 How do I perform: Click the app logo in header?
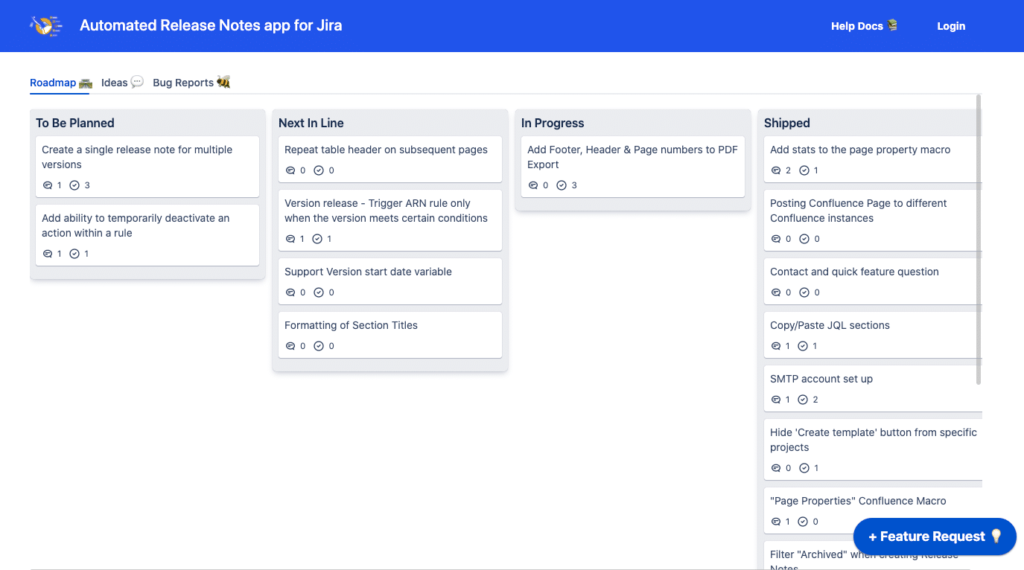[x=46, y=25]
